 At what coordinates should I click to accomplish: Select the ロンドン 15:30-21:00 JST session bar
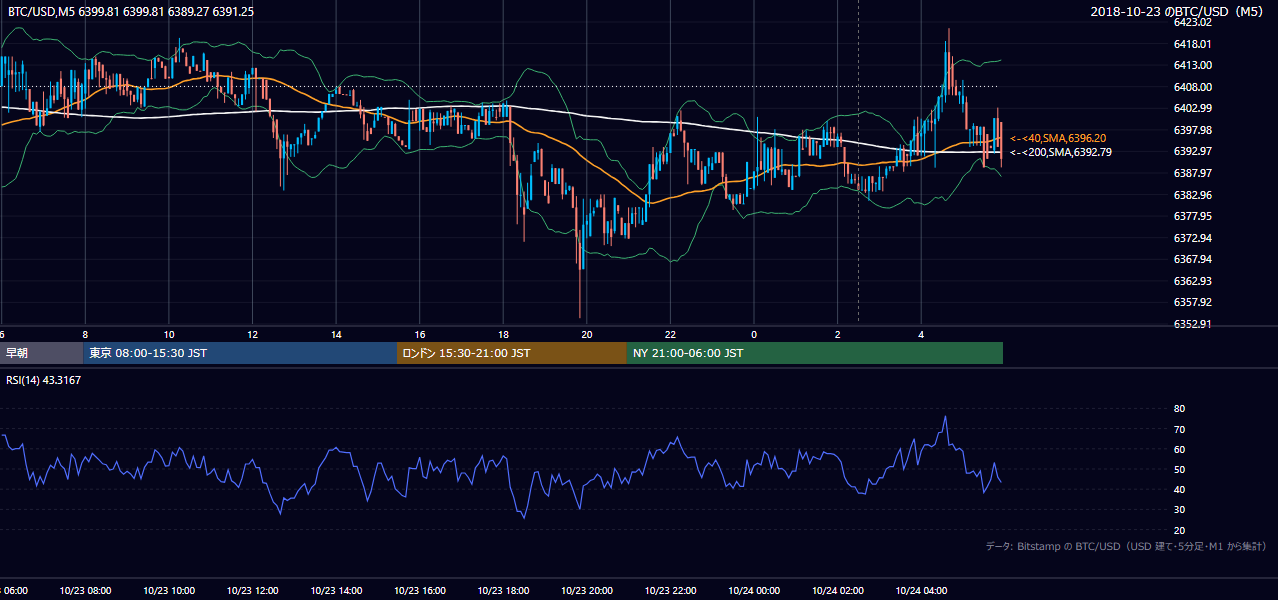coord(512,353)
